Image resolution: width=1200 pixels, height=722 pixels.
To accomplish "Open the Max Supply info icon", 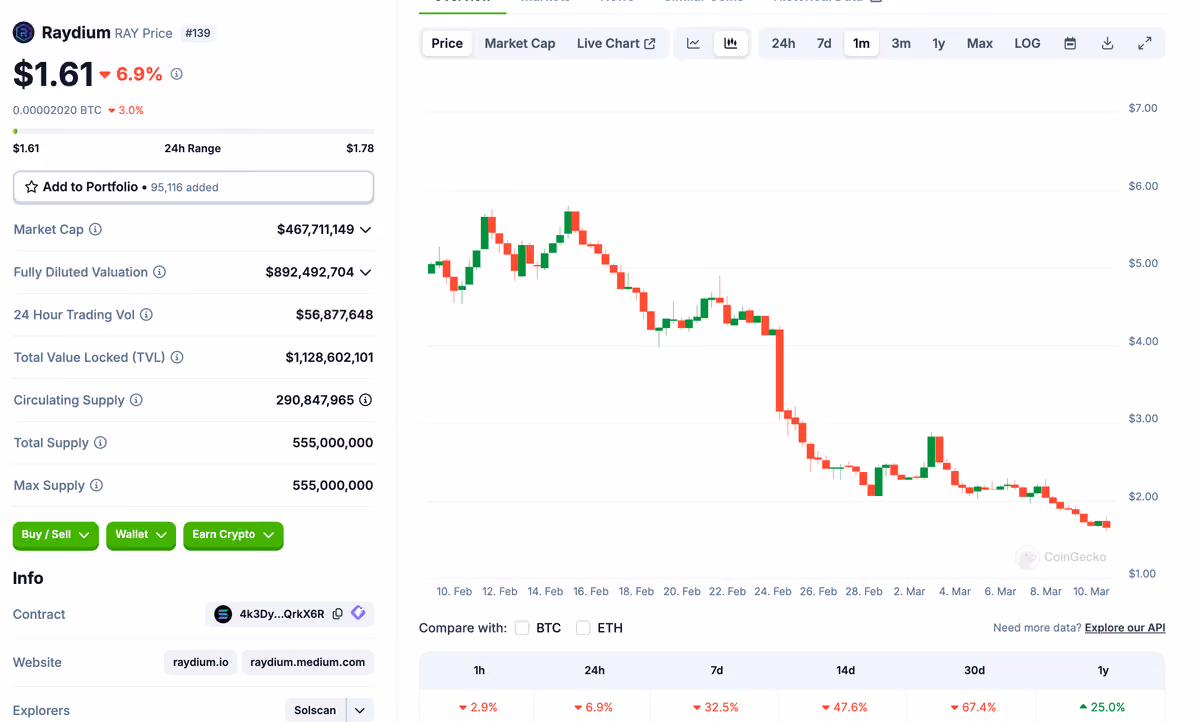I will pos(97,485).
